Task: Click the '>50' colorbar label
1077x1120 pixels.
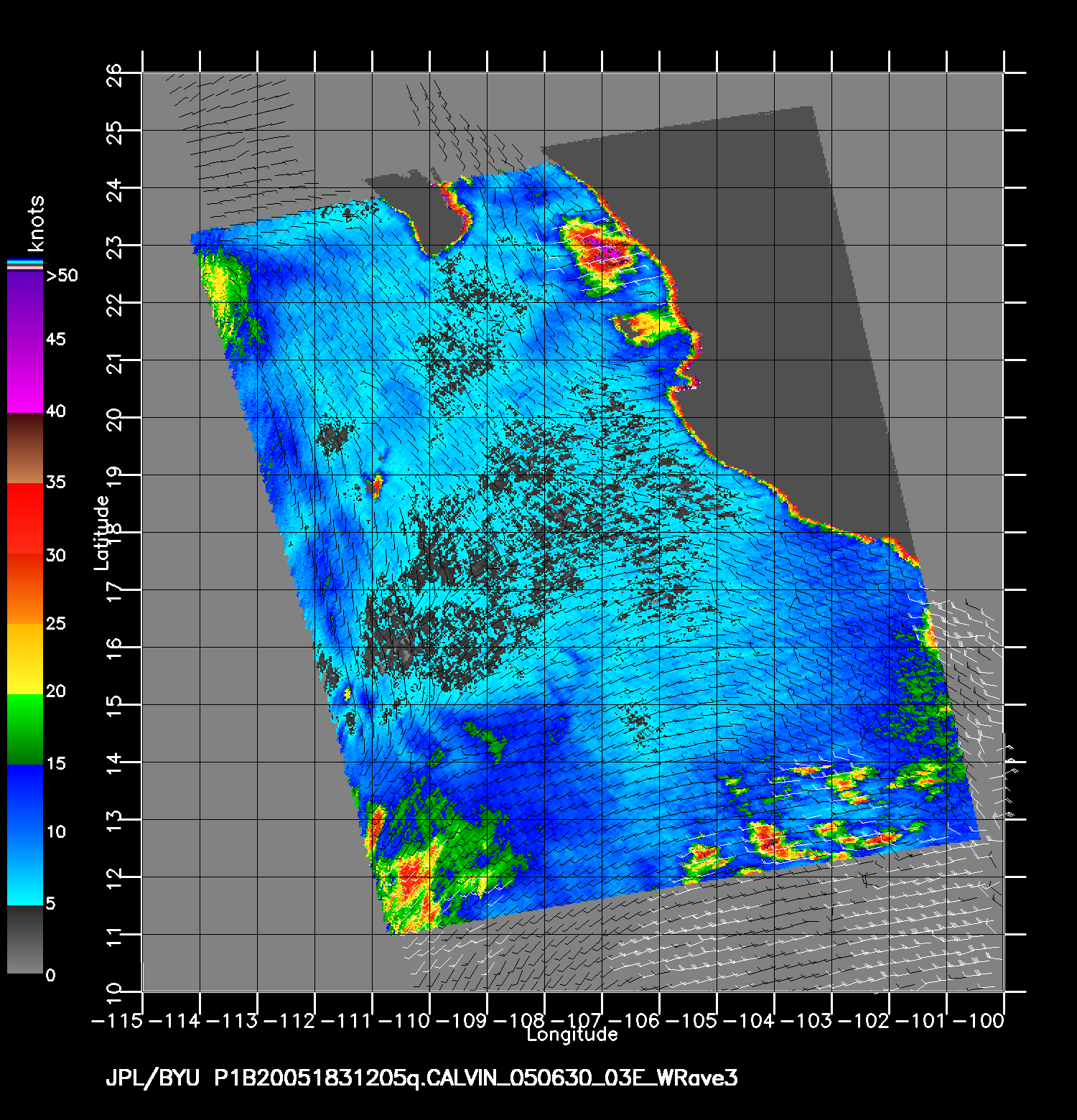Action: point(62,276)
